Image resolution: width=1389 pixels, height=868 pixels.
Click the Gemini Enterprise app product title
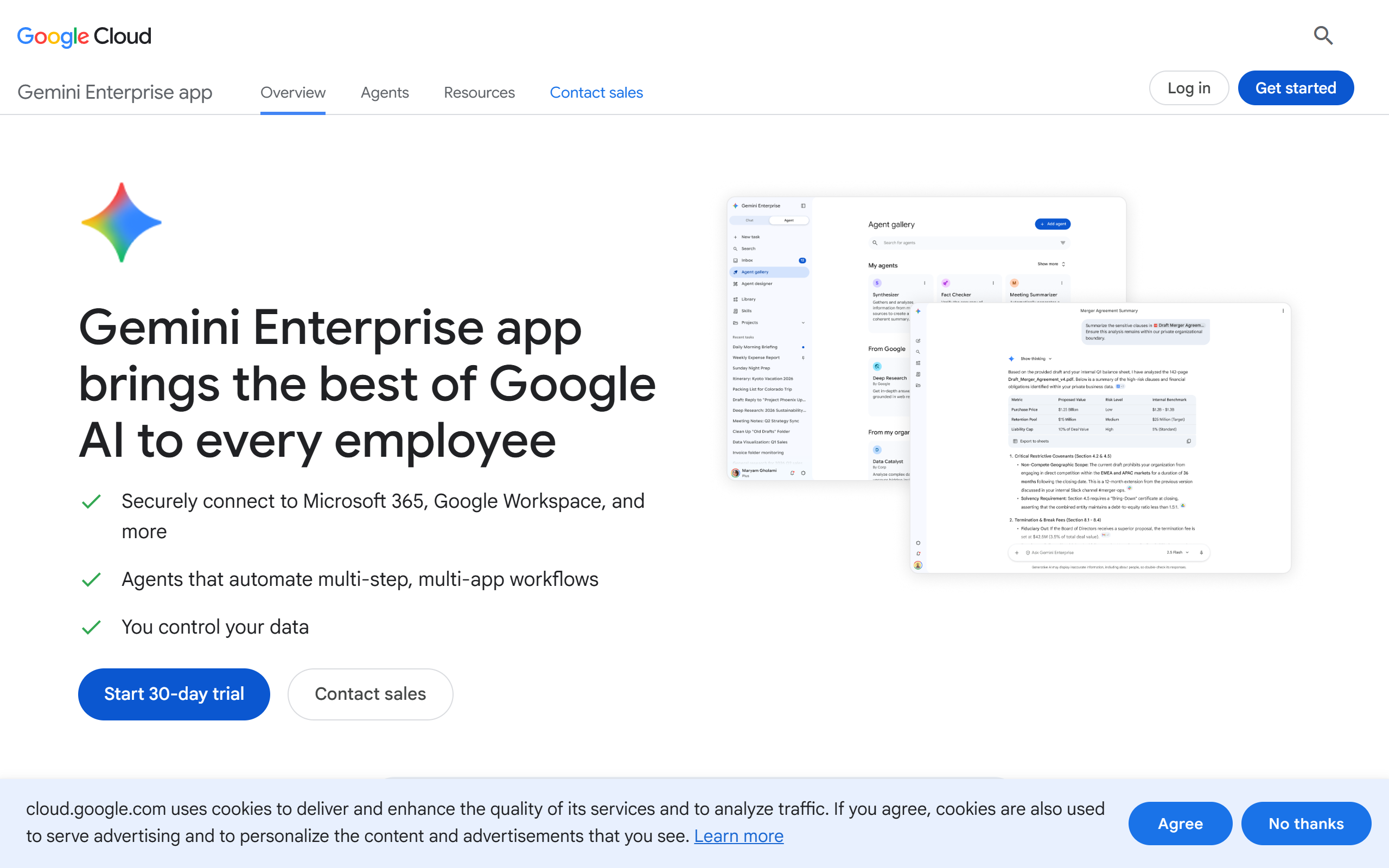click(x=115, y=92)
